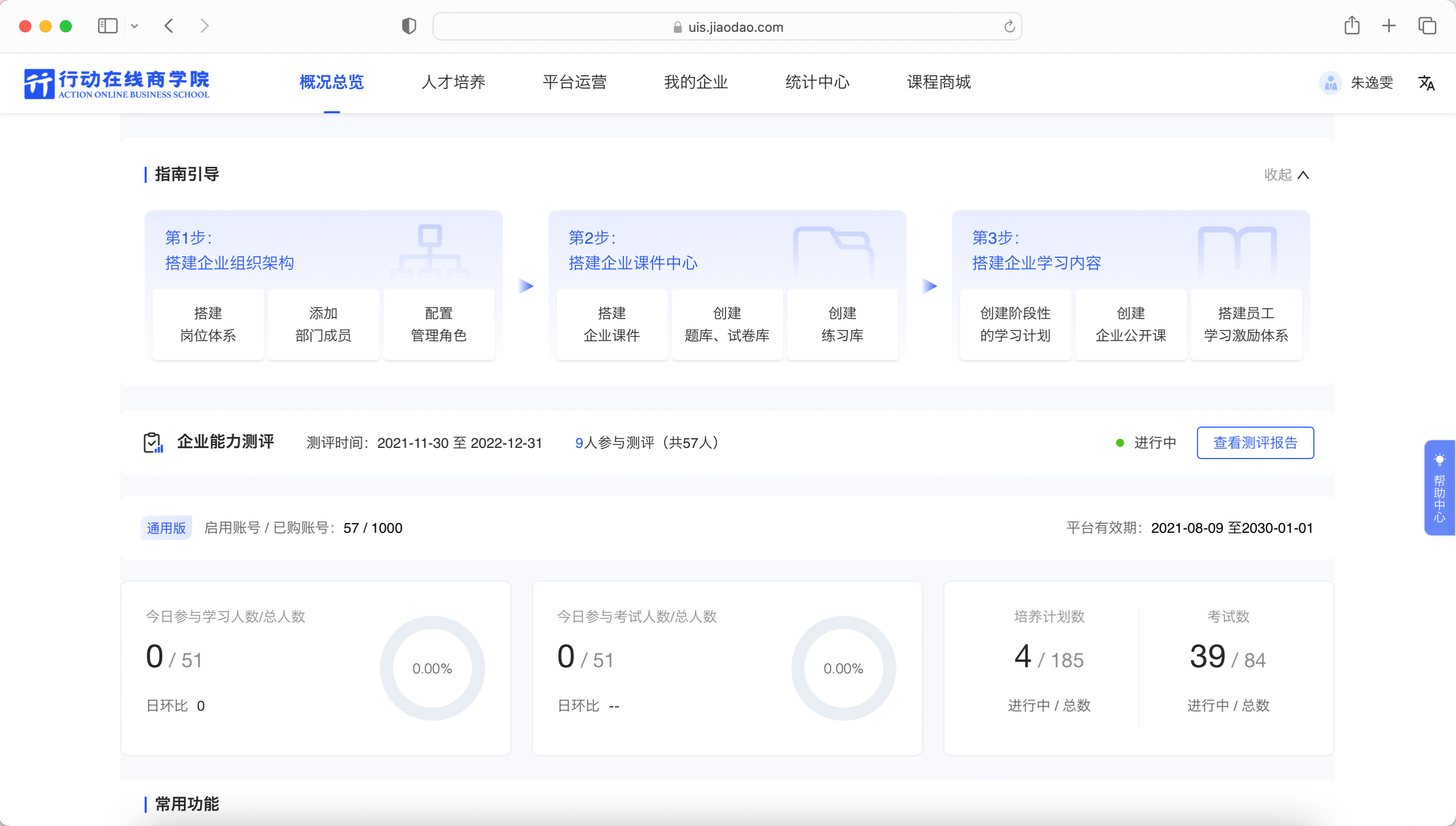Screen dimensions: 1456x826
Task: Open 创建企业公开课 guide card
Action: [1131, 325]
